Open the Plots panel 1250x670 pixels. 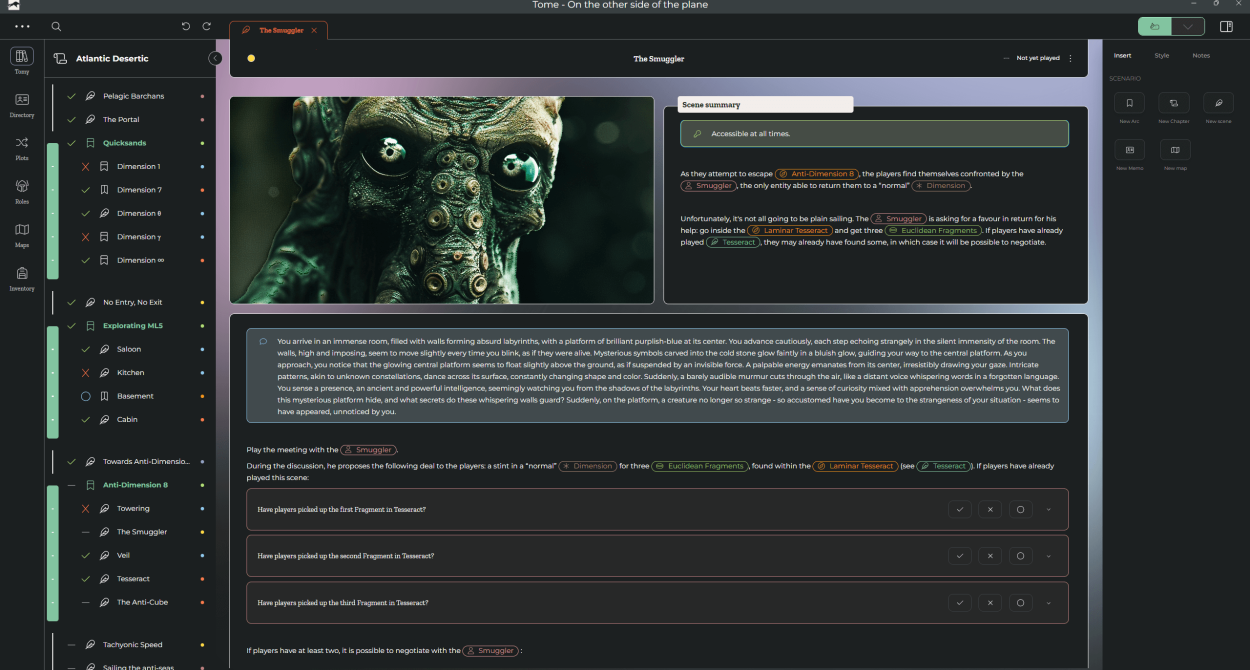coord(22,148)
